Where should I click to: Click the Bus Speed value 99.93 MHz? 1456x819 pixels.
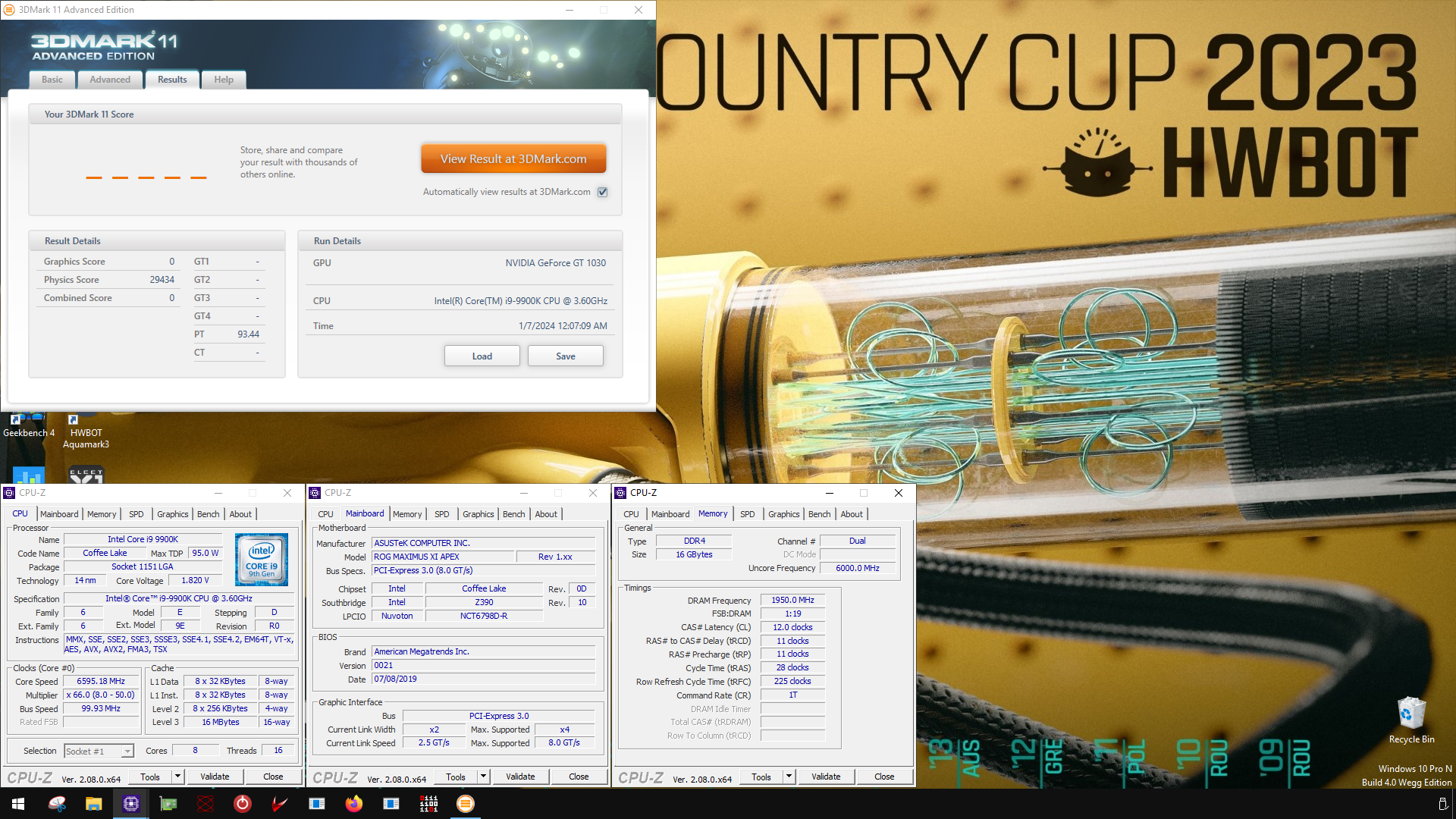point(101,708)
